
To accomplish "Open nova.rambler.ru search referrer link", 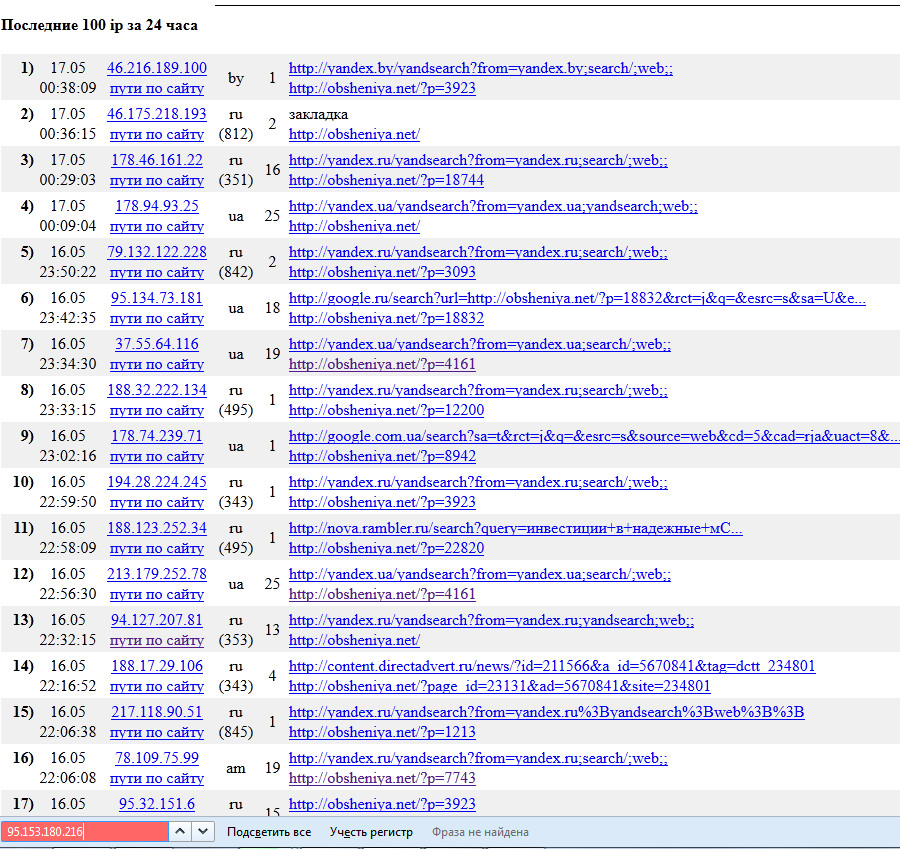I will (515, 528).
